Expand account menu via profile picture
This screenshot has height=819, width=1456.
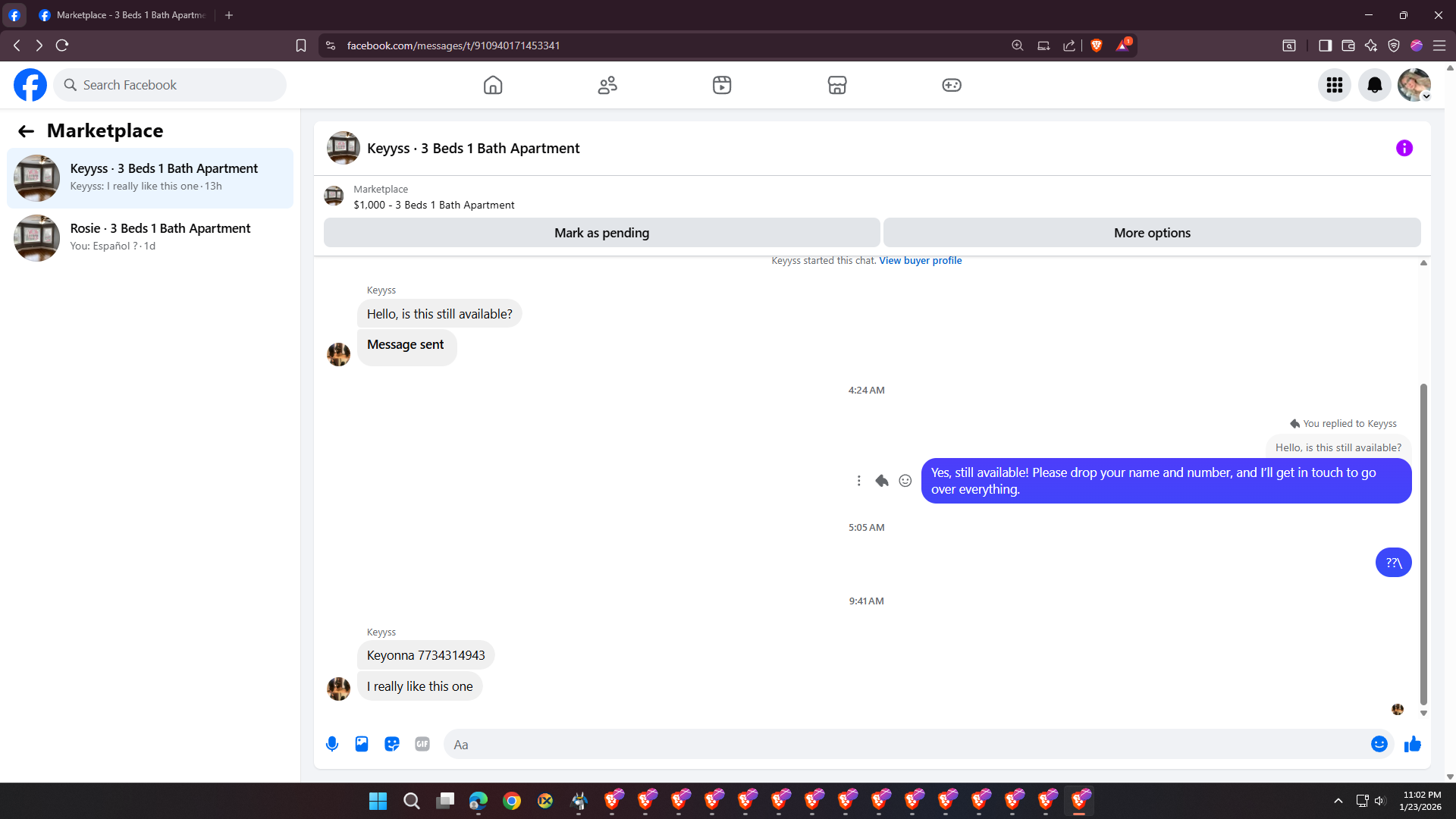[x=1414, y=85]
